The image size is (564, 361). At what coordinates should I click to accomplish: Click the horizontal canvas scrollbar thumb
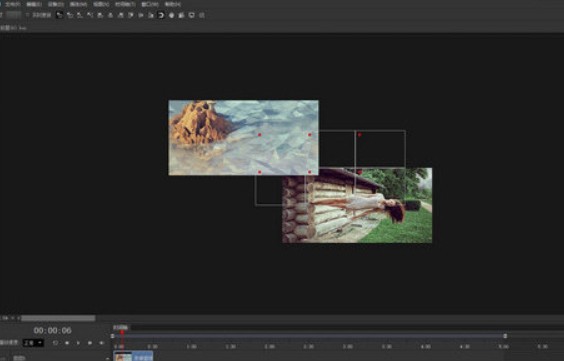click(x=58, y=318)
